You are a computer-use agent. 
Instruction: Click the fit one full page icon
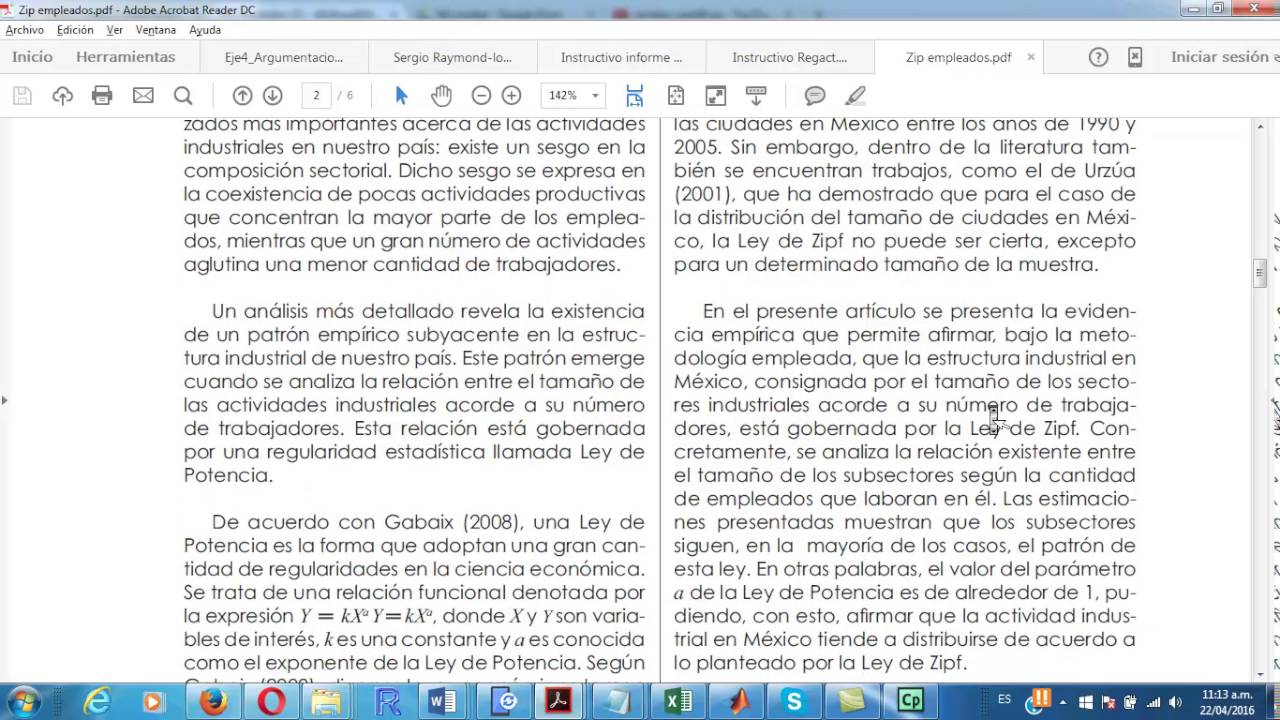pos(676,96)
